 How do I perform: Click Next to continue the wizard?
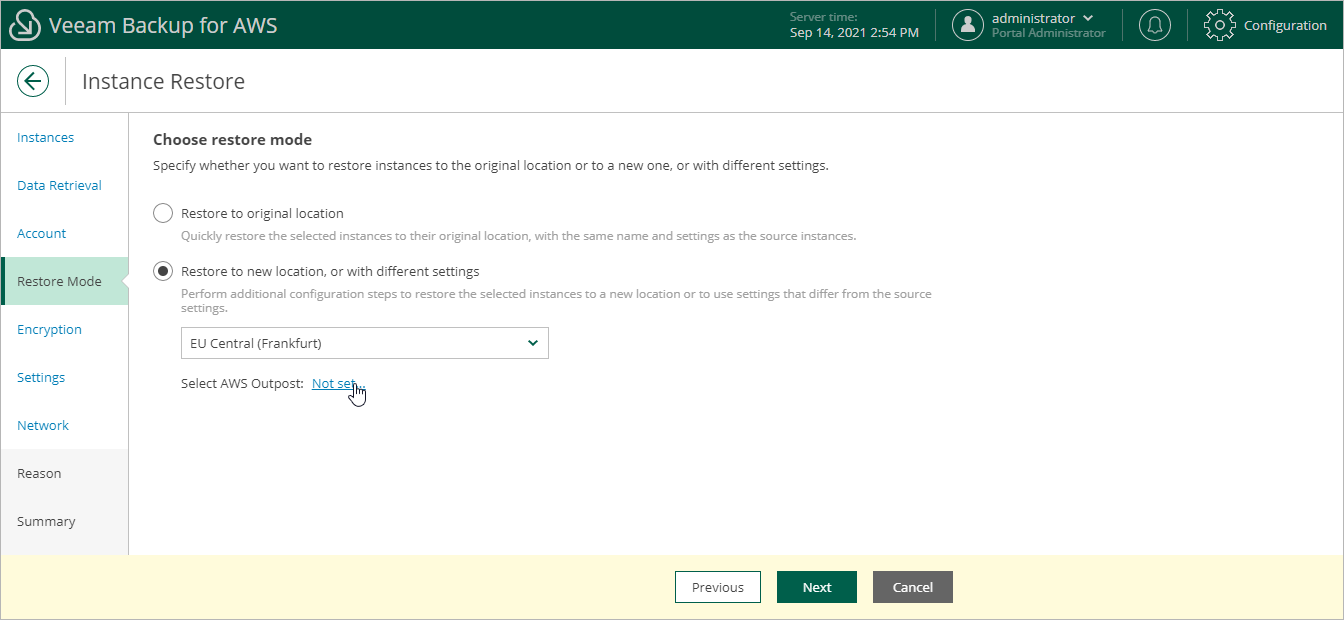point(816,587)
